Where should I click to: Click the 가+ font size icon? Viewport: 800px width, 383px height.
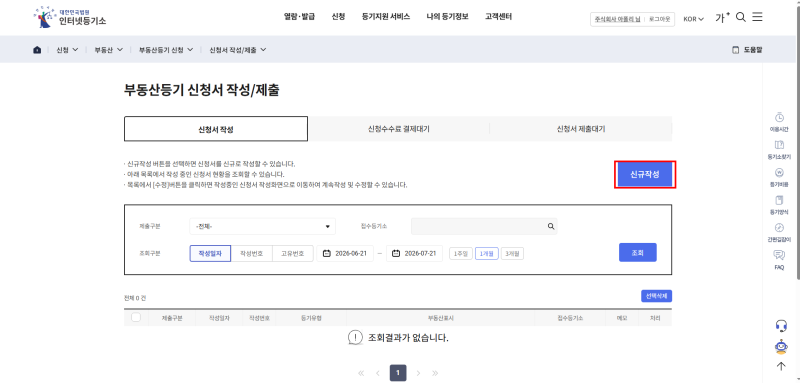click(x=722, y=18)
